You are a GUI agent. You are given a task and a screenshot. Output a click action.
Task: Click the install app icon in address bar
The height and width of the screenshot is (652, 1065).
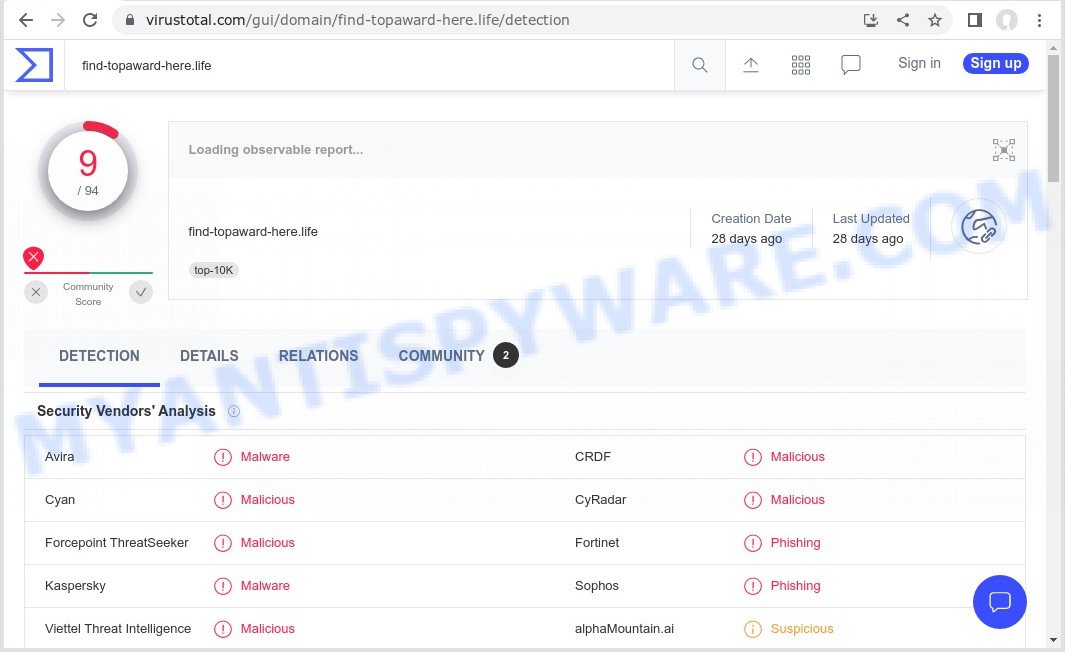click(x=871, y=20)
